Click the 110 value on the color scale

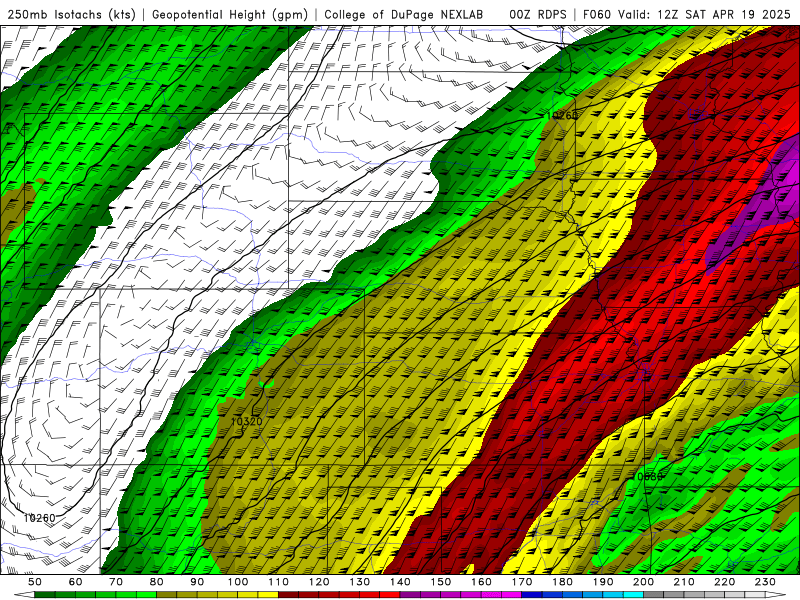point(278,582)
